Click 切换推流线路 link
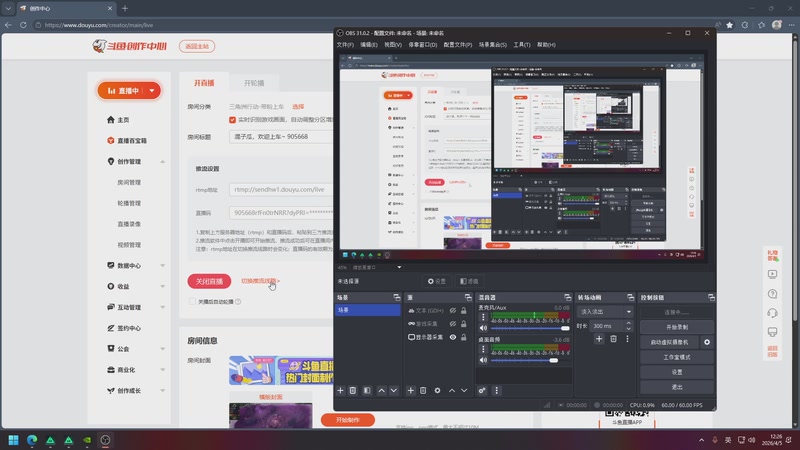The width and height of the screenshot is (800, 450). pos(260,281)
